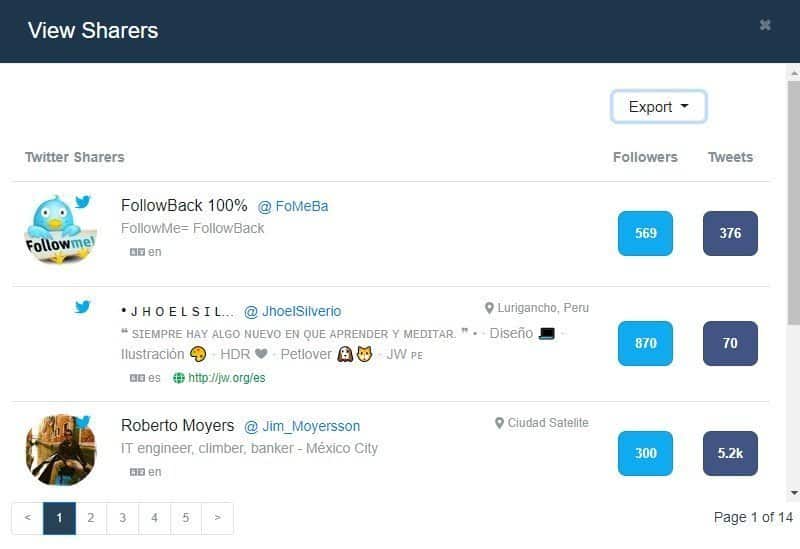Image resolution: width=800 pixels, height=549 pixels.
Task: Click the Ciudad Satelite location pin icon
Action: pyautogui.click(x=499, y=423)
